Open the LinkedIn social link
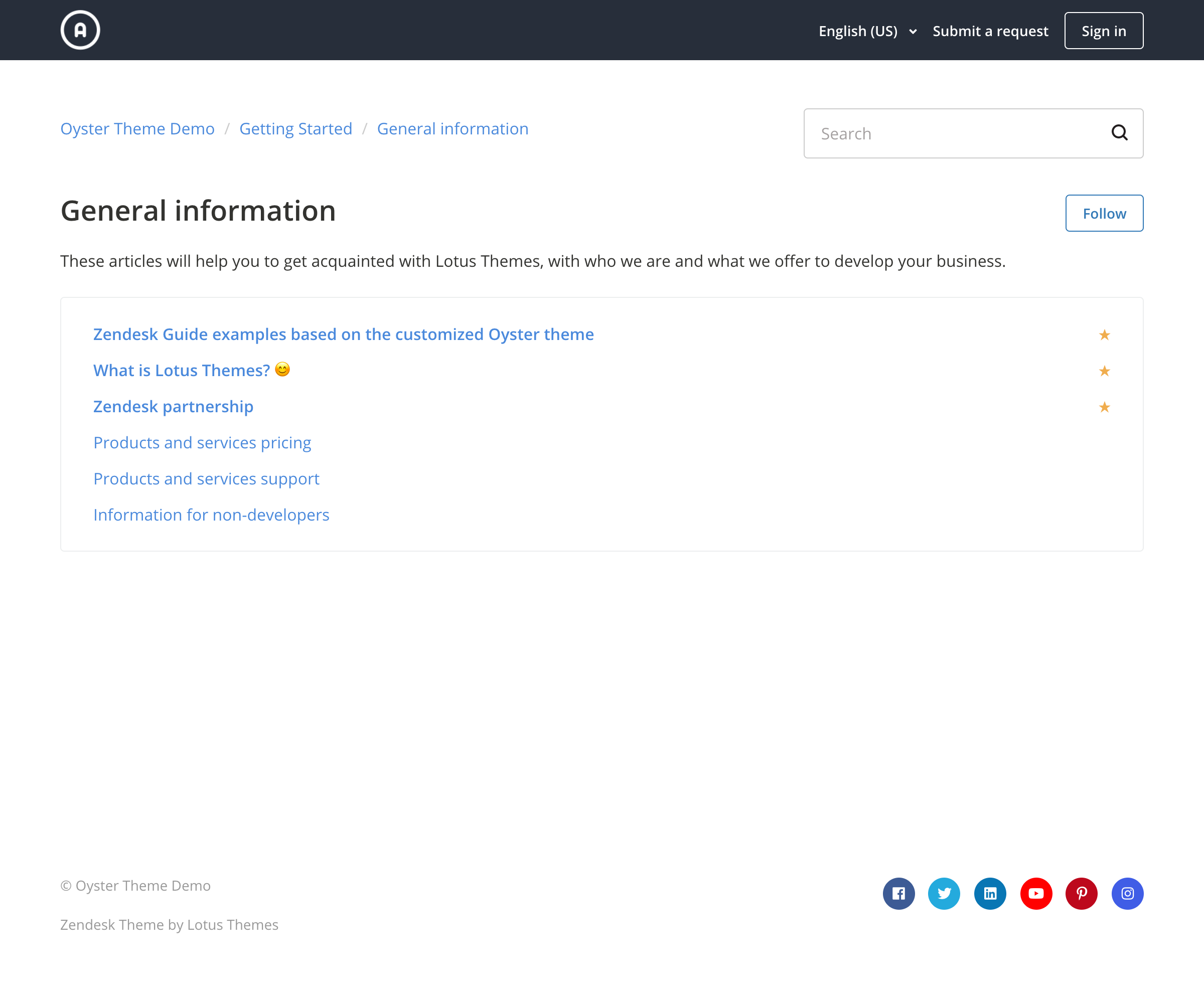The width and height of the screenshot is (1204, 1003). tap(990, 893)
